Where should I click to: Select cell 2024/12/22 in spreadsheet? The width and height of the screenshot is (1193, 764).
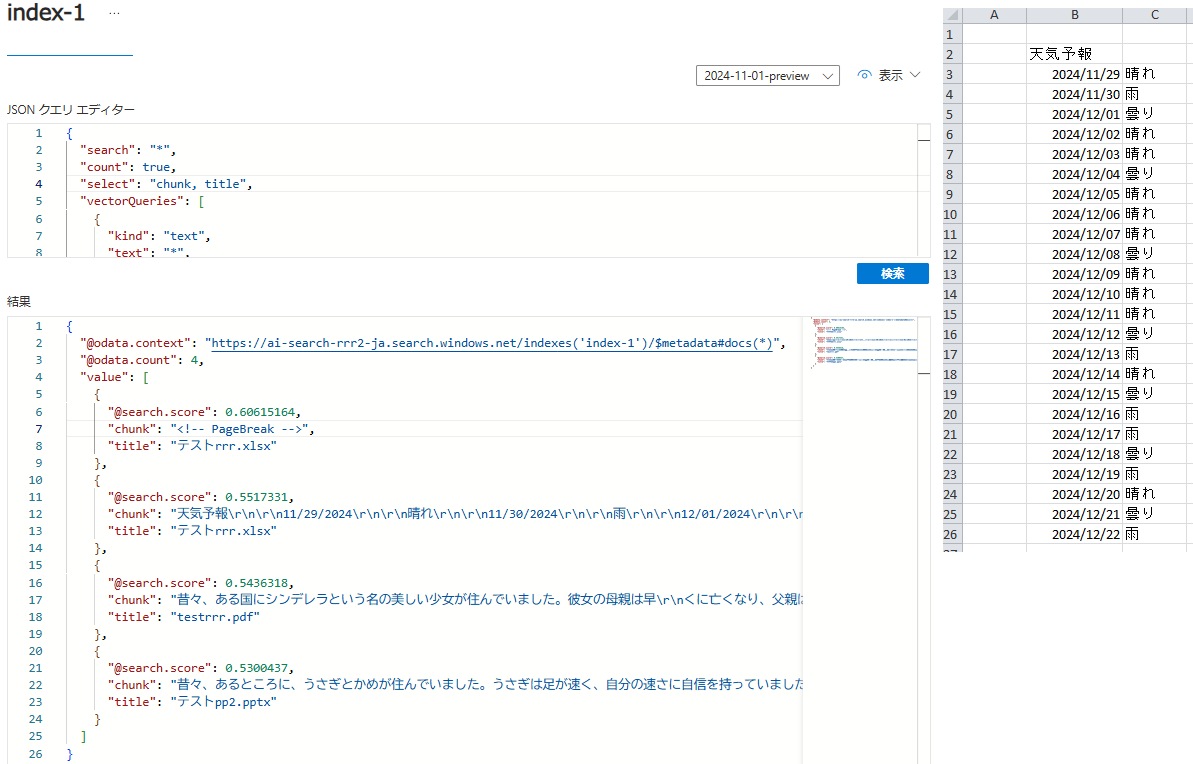pos(1074,534)
